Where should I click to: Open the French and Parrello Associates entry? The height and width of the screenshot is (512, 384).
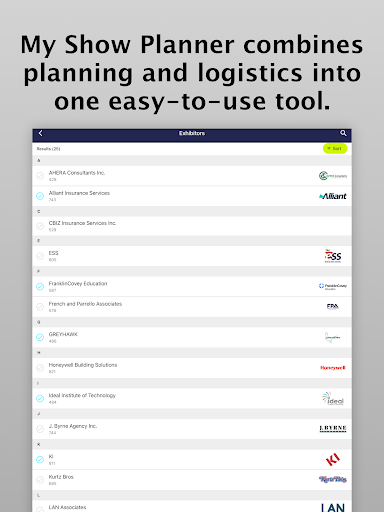click(x=192, y=307)
